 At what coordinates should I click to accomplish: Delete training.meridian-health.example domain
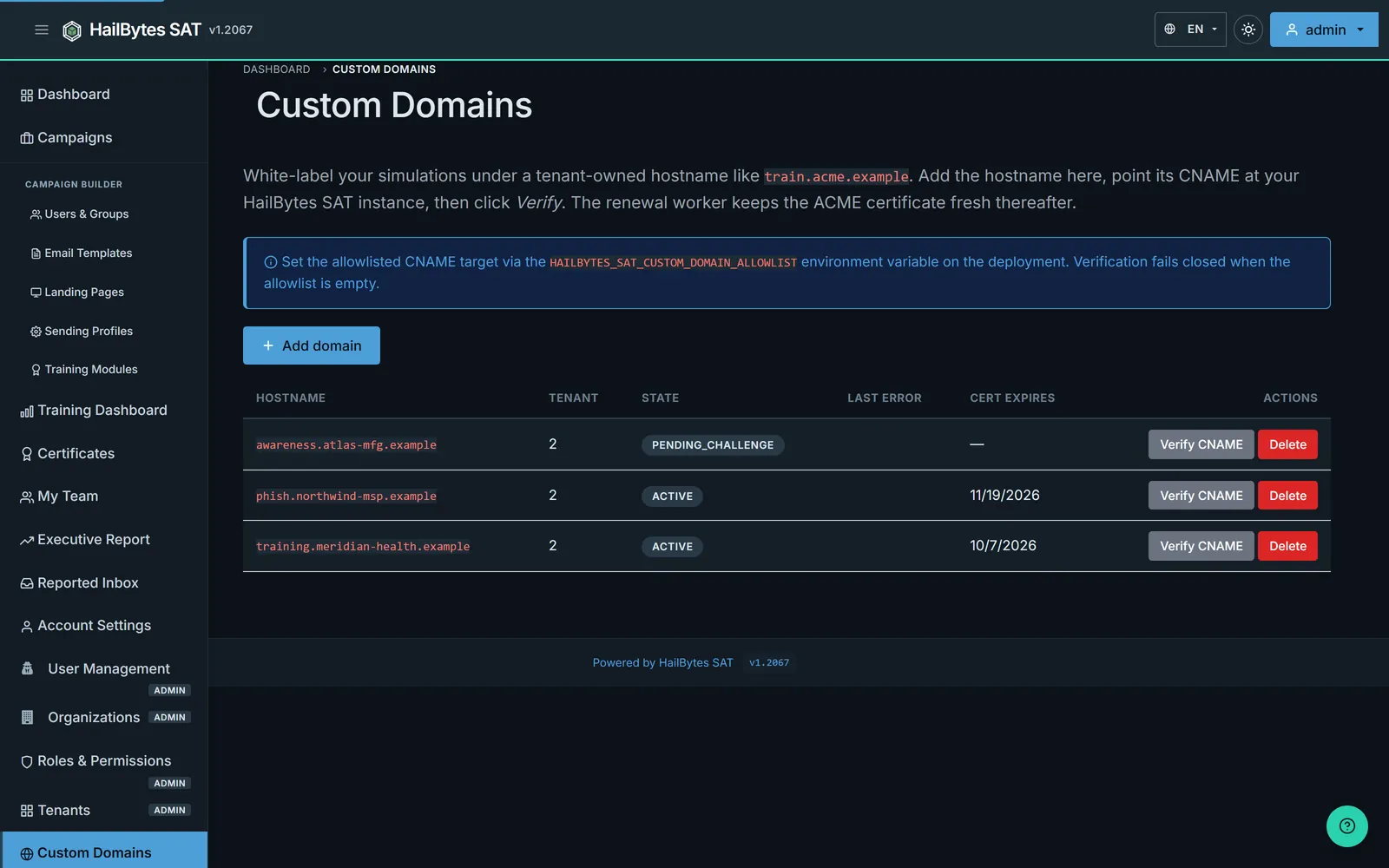(1287, 546)
